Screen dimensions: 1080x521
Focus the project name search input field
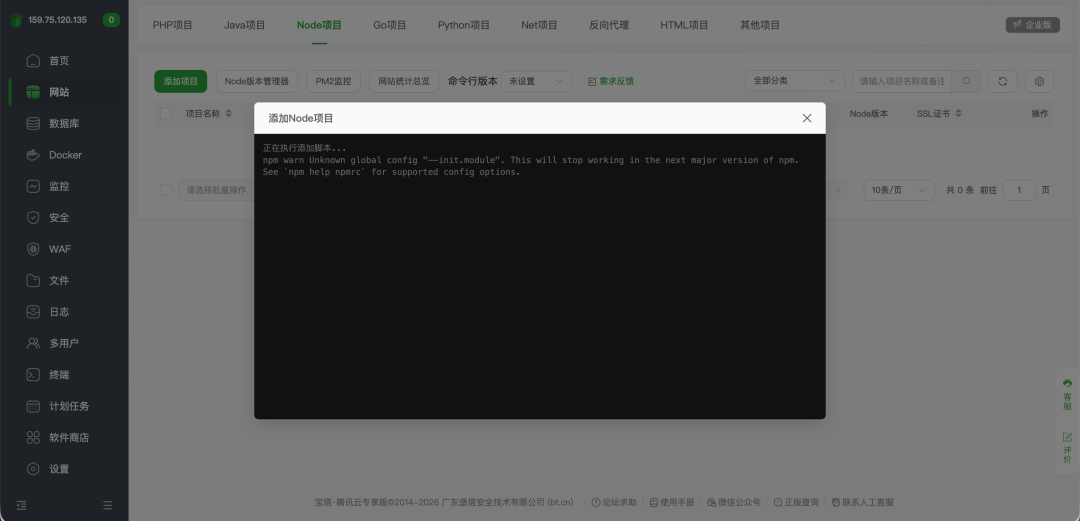(902, 81)
